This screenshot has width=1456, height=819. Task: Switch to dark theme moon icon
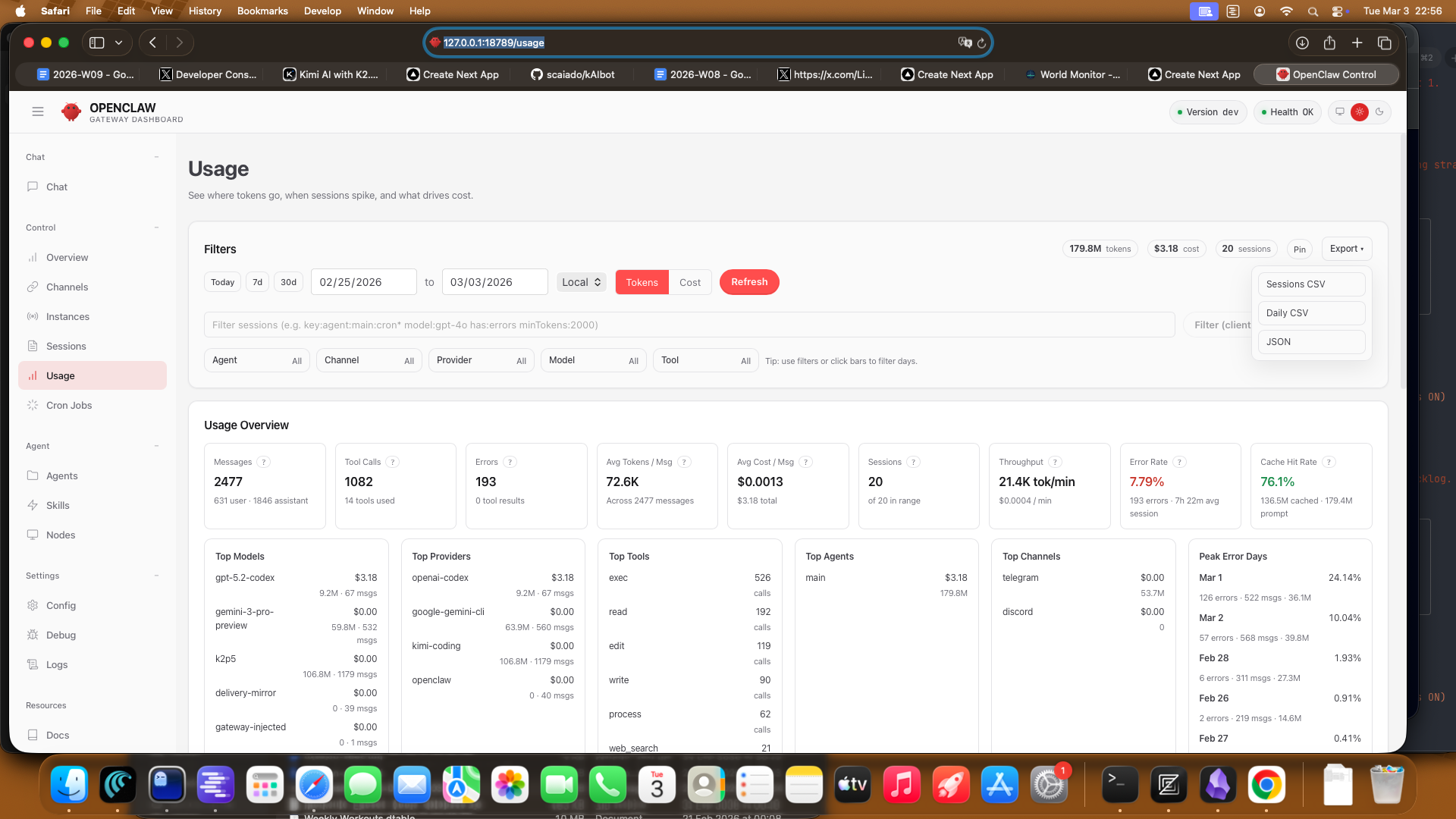point(1379,112)
